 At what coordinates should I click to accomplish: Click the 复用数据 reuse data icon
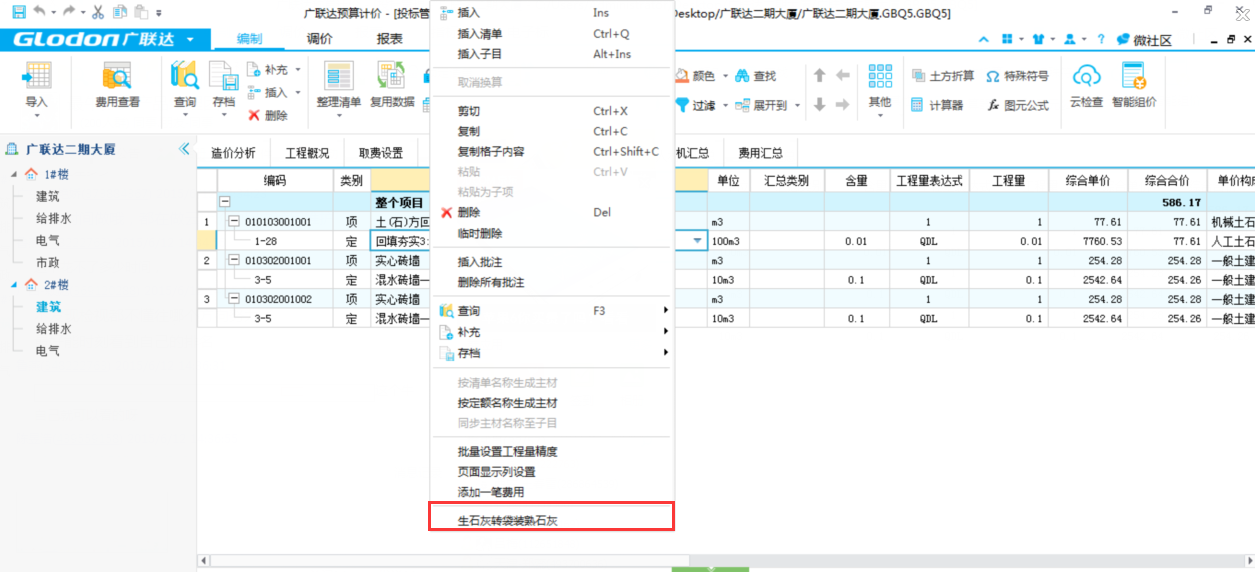click(x=391, y=84)
